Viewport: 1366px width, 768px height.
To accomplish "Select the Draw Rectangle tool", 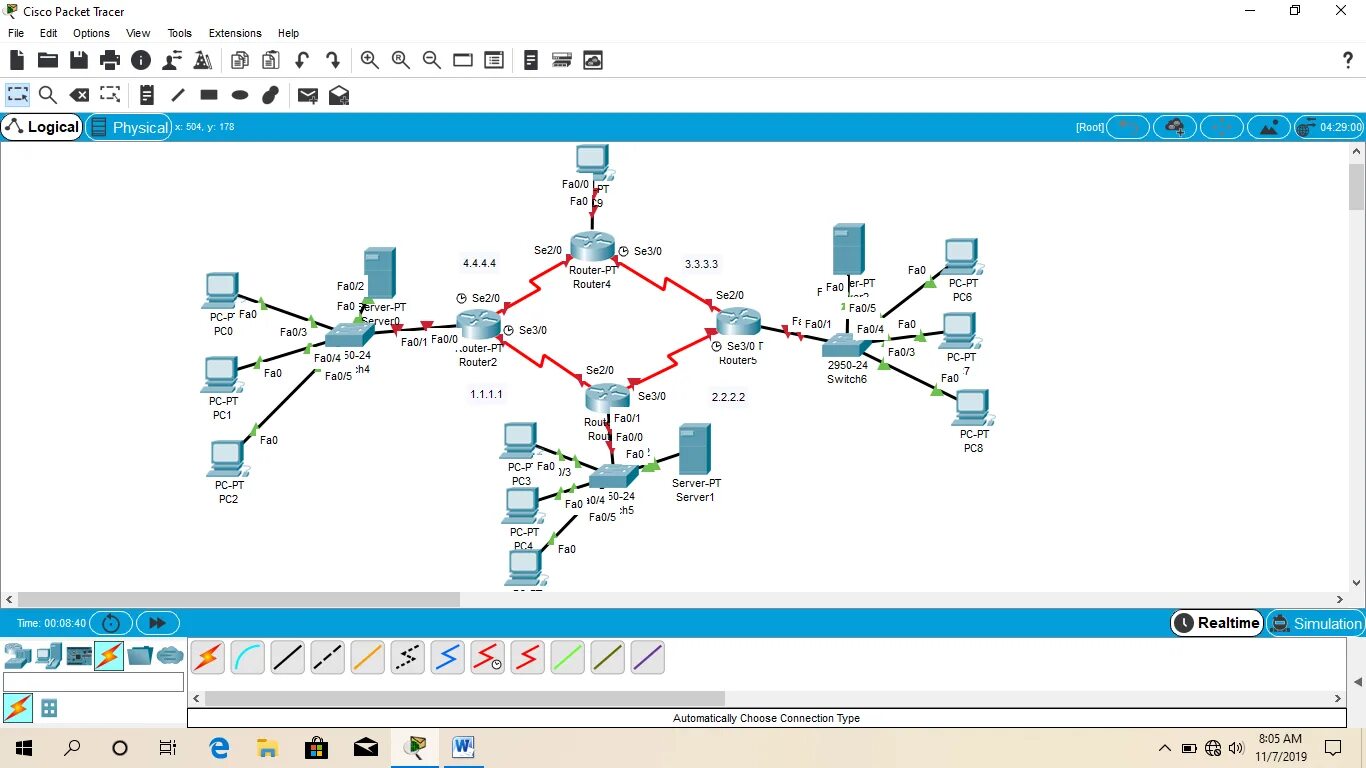I will click(209, 95).
